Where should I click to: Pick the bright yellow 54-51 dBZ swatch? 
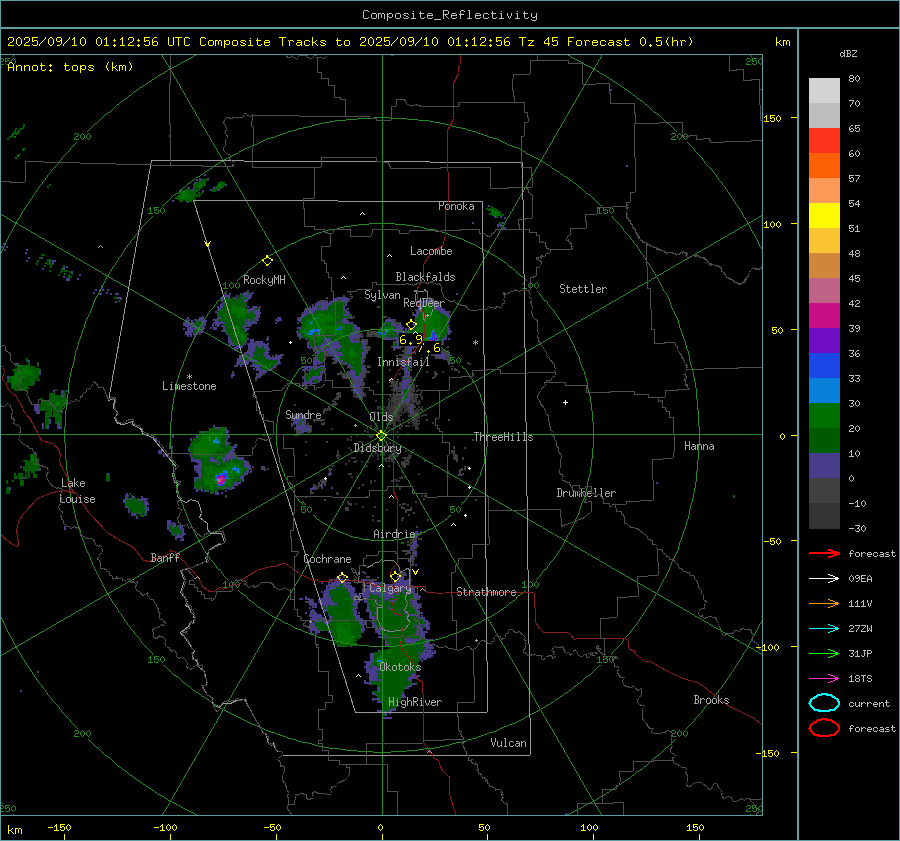coord(824,215)
